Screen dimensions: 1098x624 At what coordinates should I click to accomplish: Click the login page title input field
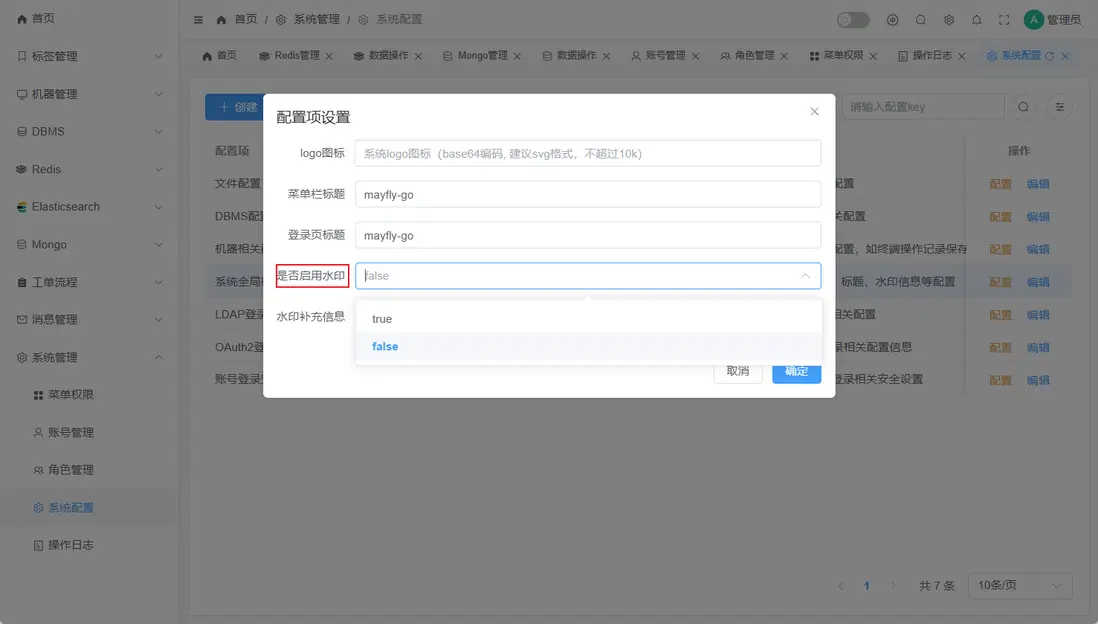click(588, 235)
